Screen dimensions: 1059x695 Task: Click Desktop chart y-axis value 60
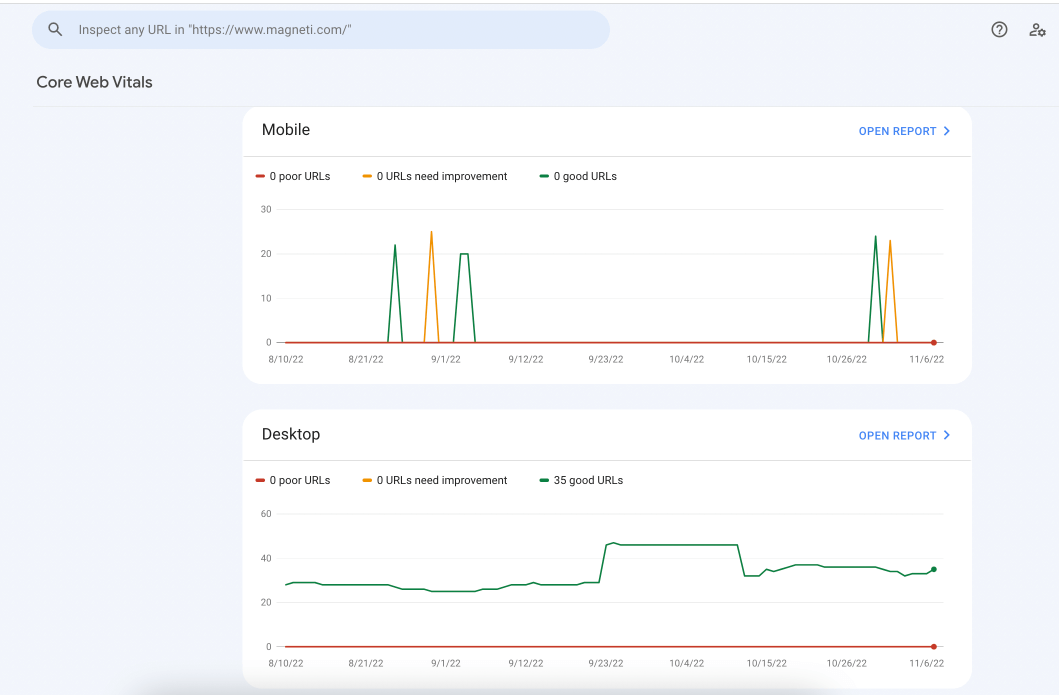266,514
